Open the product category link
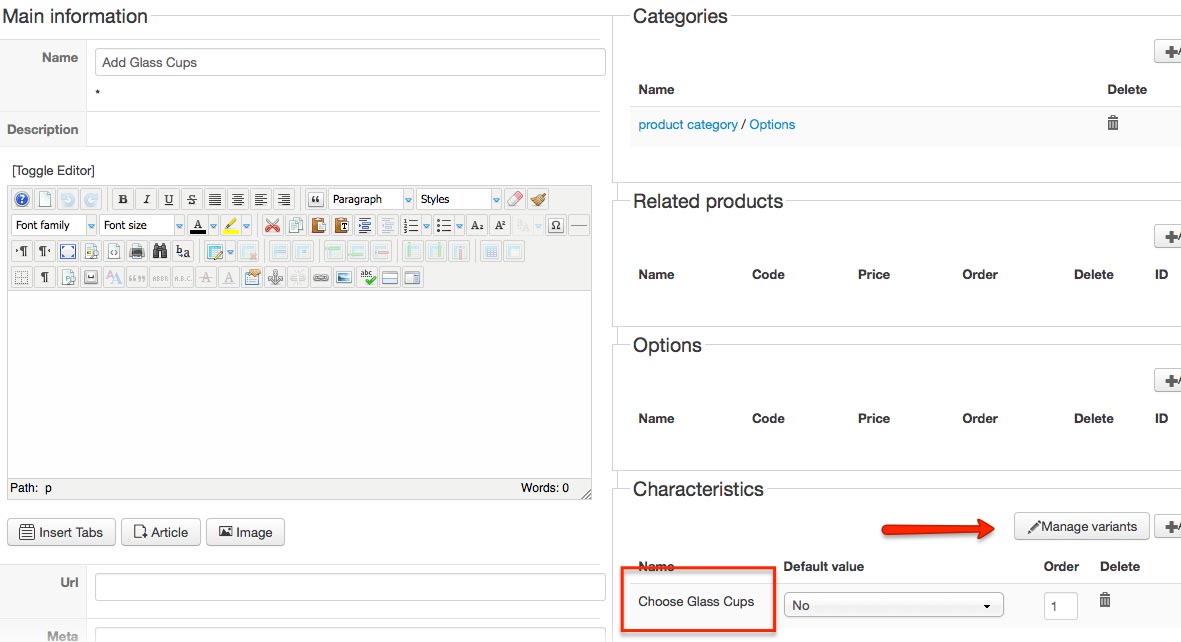The width and height of the screenshot is (1181, 642). [688, 125]
